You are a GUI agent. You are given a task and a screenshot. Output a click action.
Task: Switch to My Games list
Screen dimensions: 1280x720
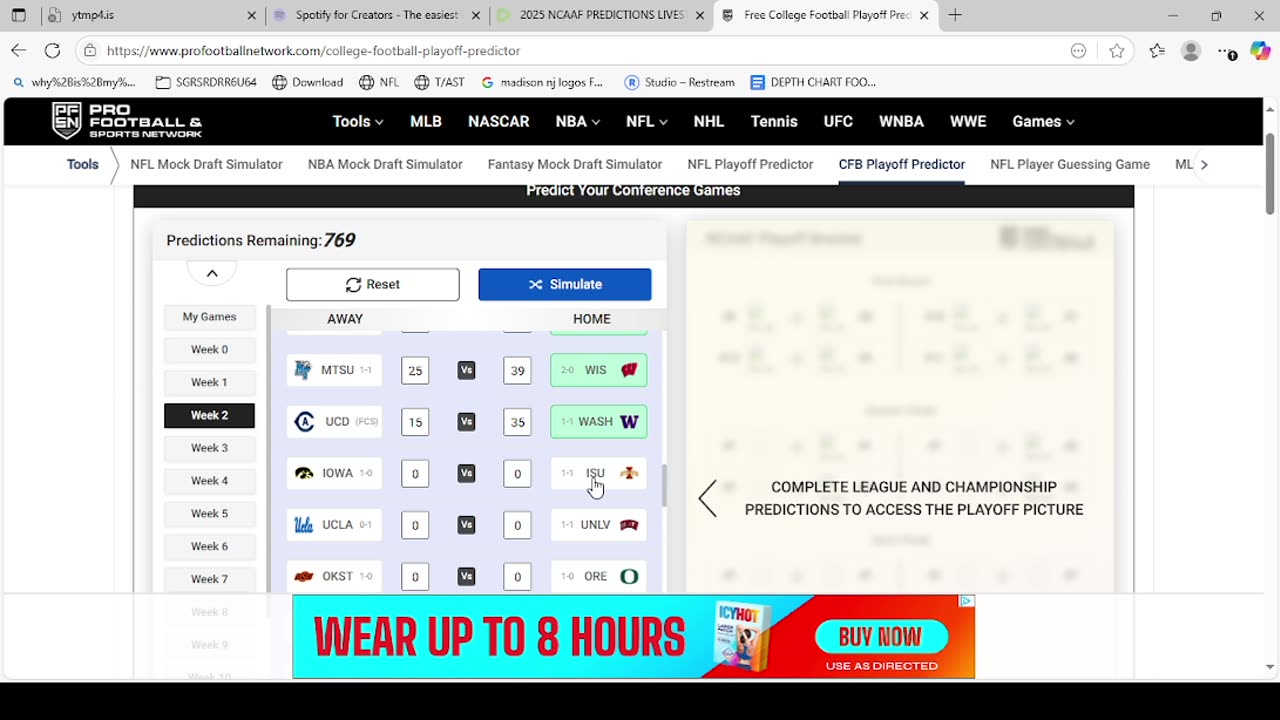point(209,317)
